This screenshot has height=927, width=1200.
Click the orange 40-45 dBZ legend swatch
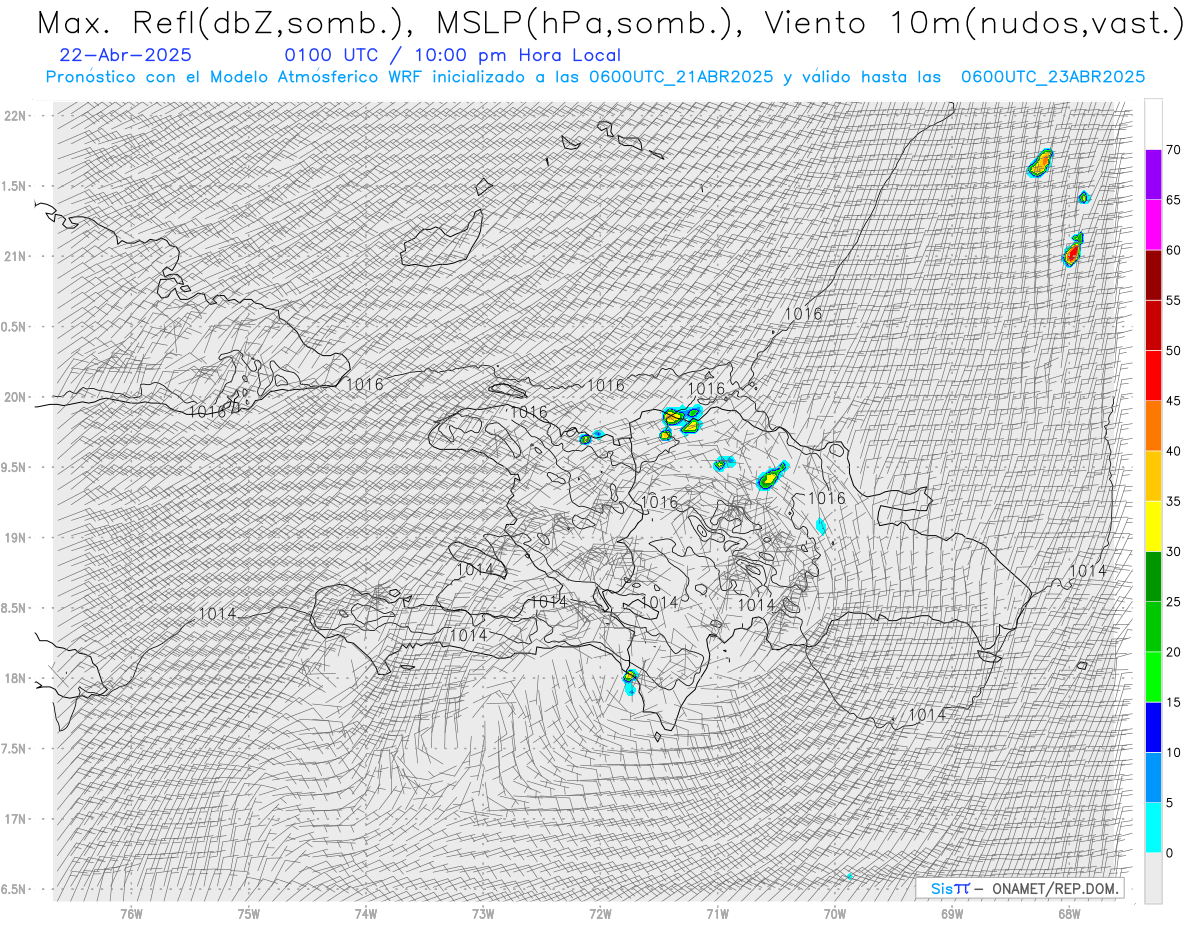1153,426
